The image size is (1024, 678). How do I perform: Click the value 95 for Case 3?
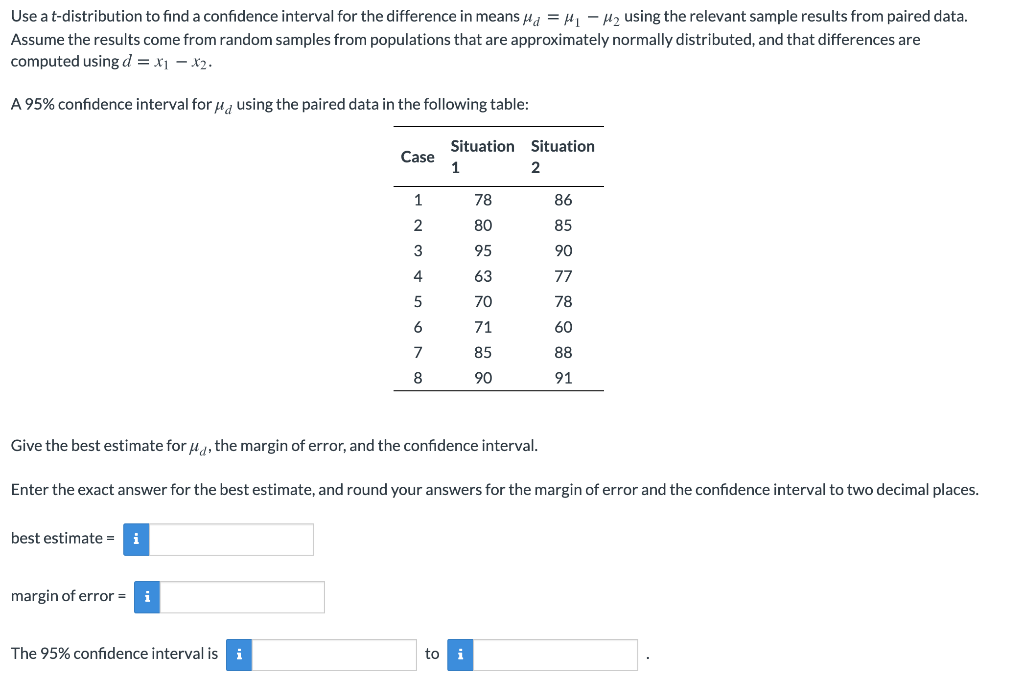[483, 250]
